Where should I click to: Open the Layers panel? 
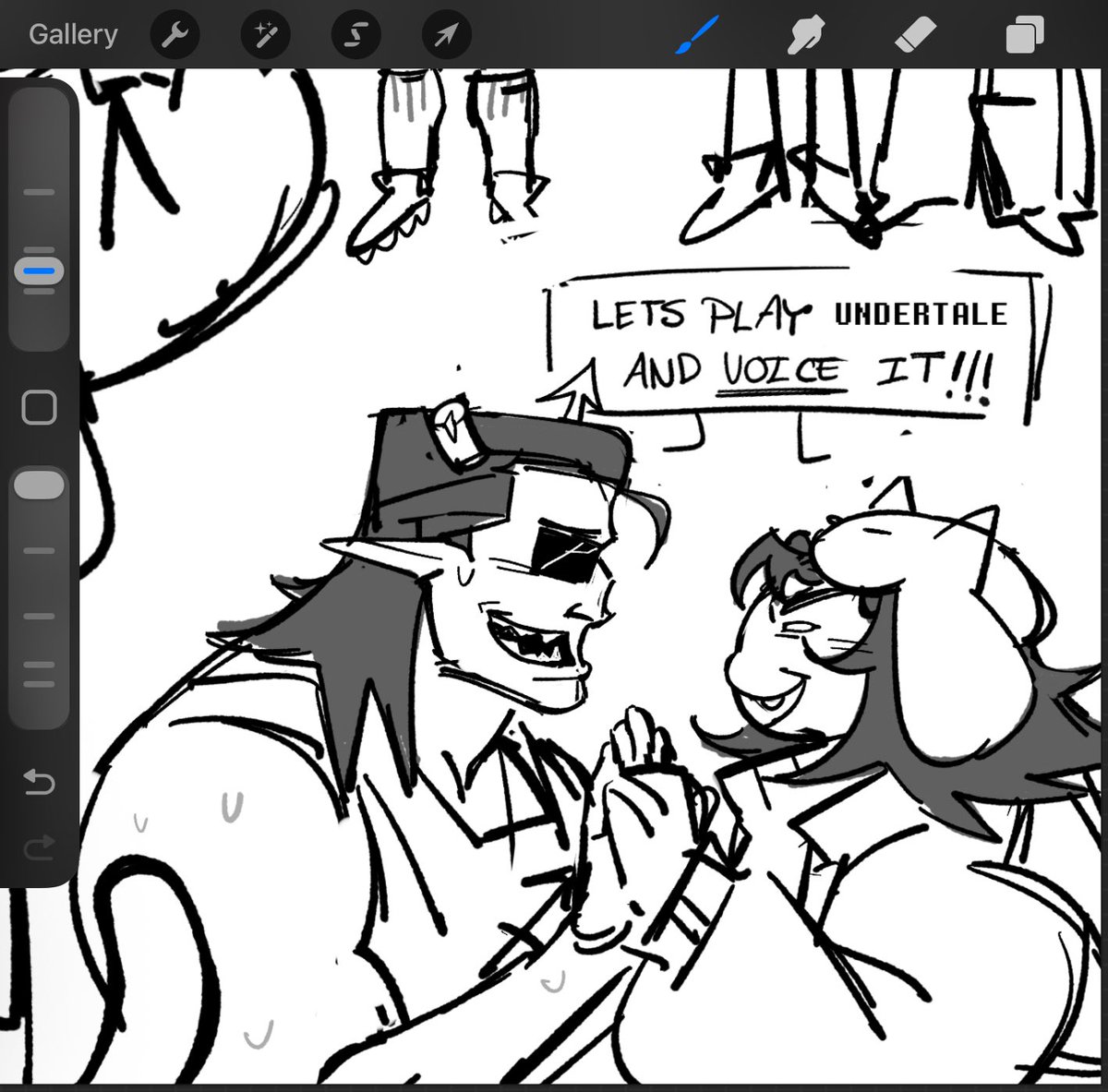point(1024,36)
